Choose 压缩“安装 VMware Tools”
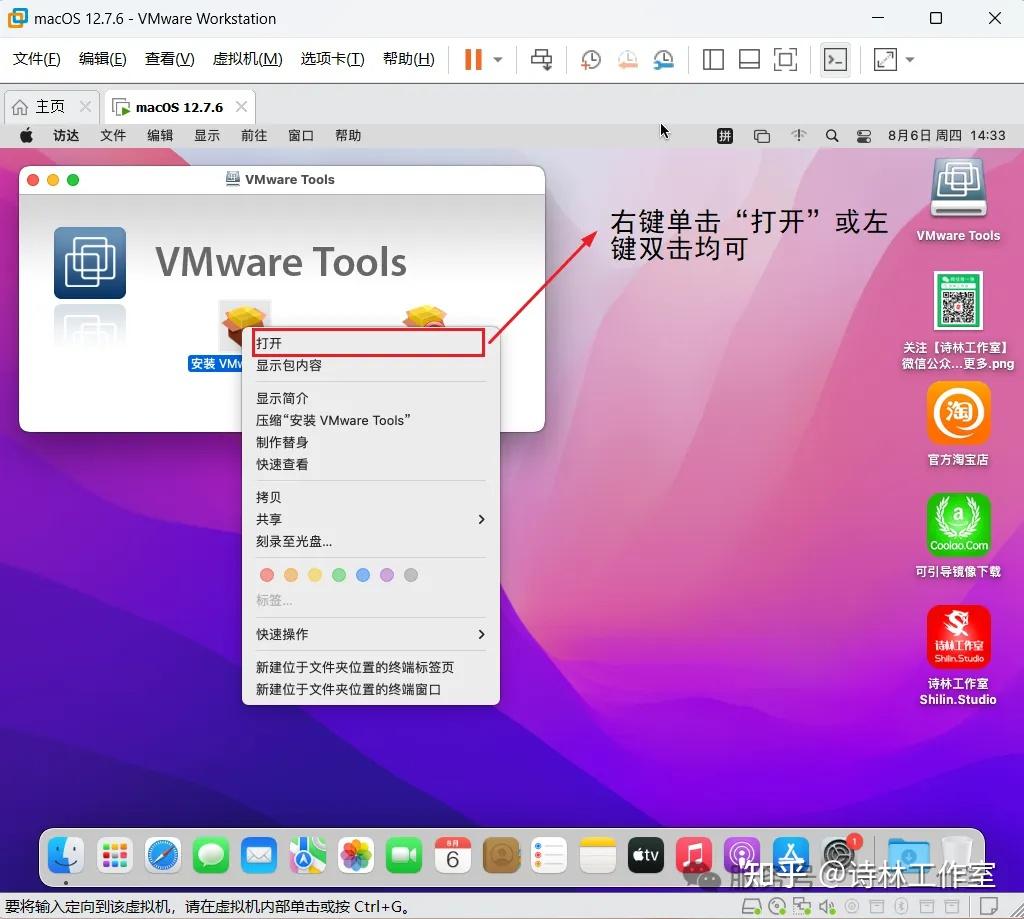Viewport: 1024px width, 919px height. pos(370,421)
